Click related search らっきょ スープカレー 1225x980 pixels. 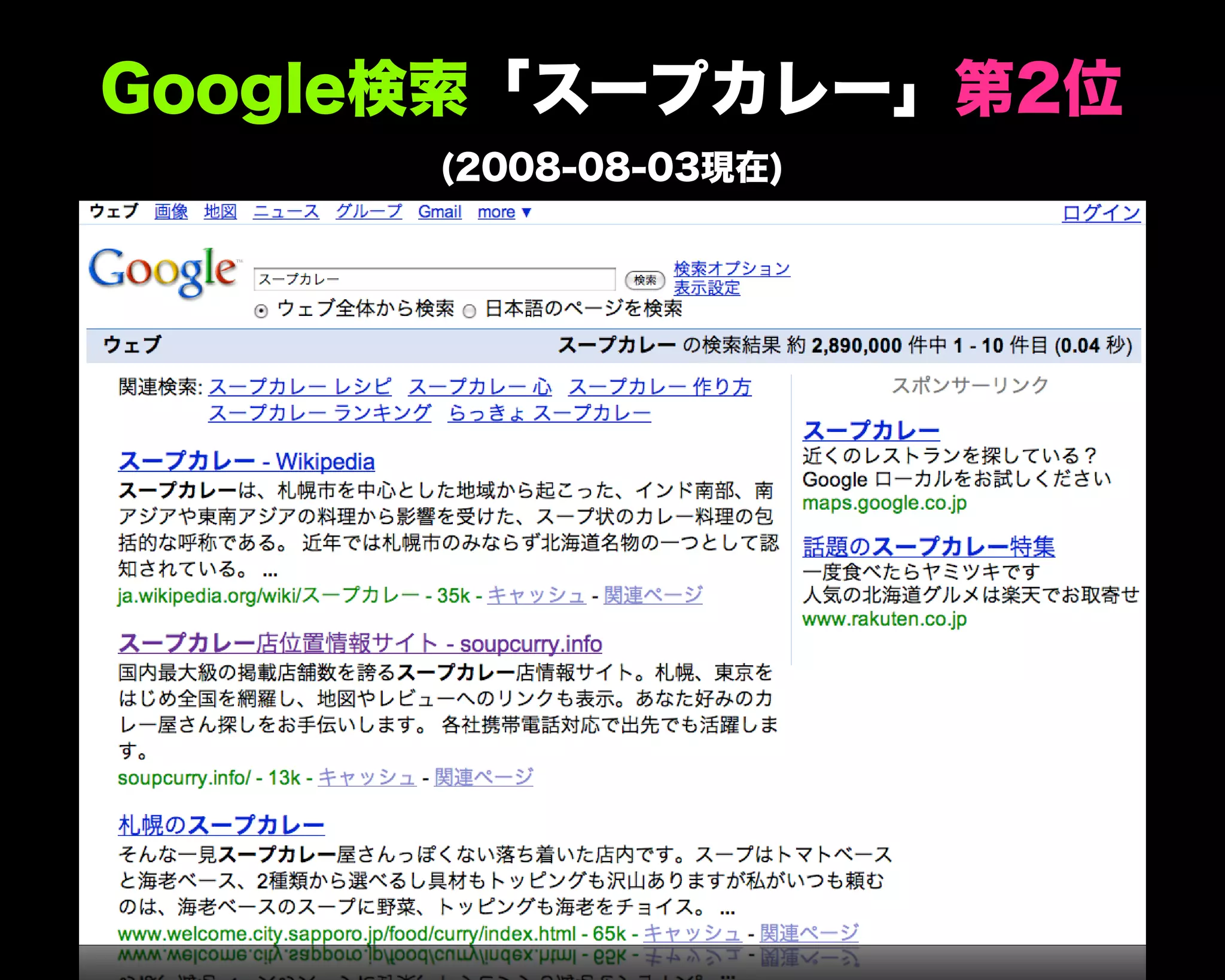549,413
